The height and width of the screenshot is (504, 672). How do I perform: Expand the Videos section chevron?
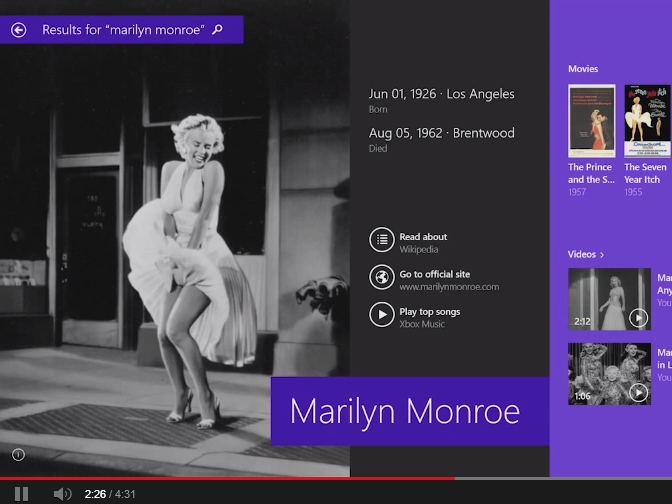pos(602,255)
